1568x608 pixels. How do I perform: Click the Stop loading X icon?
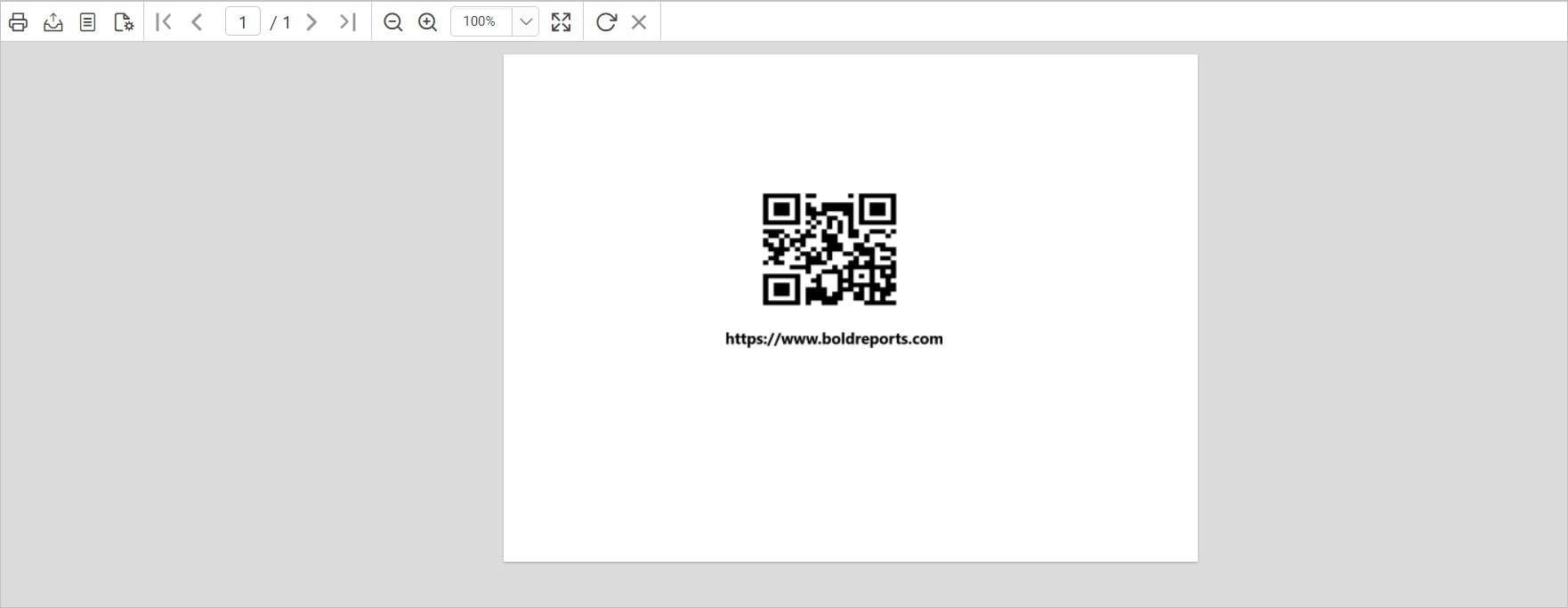click(x=639, y=22)
